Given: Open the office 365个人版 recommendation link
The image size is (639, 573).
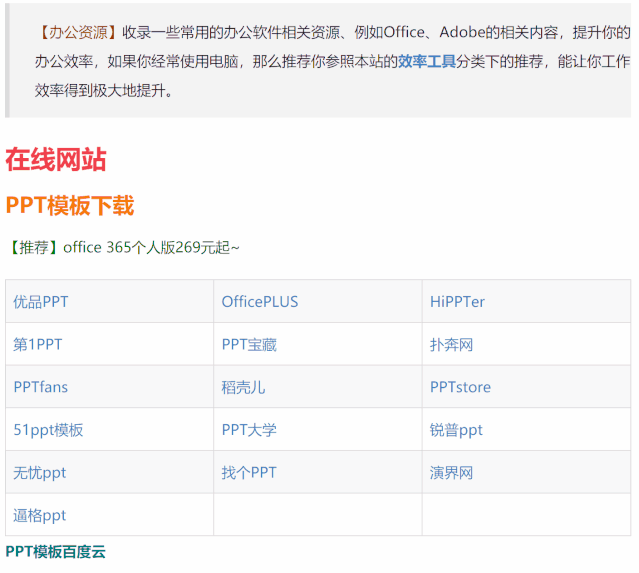Looking at the screenshot, I should tap(123, 247).
